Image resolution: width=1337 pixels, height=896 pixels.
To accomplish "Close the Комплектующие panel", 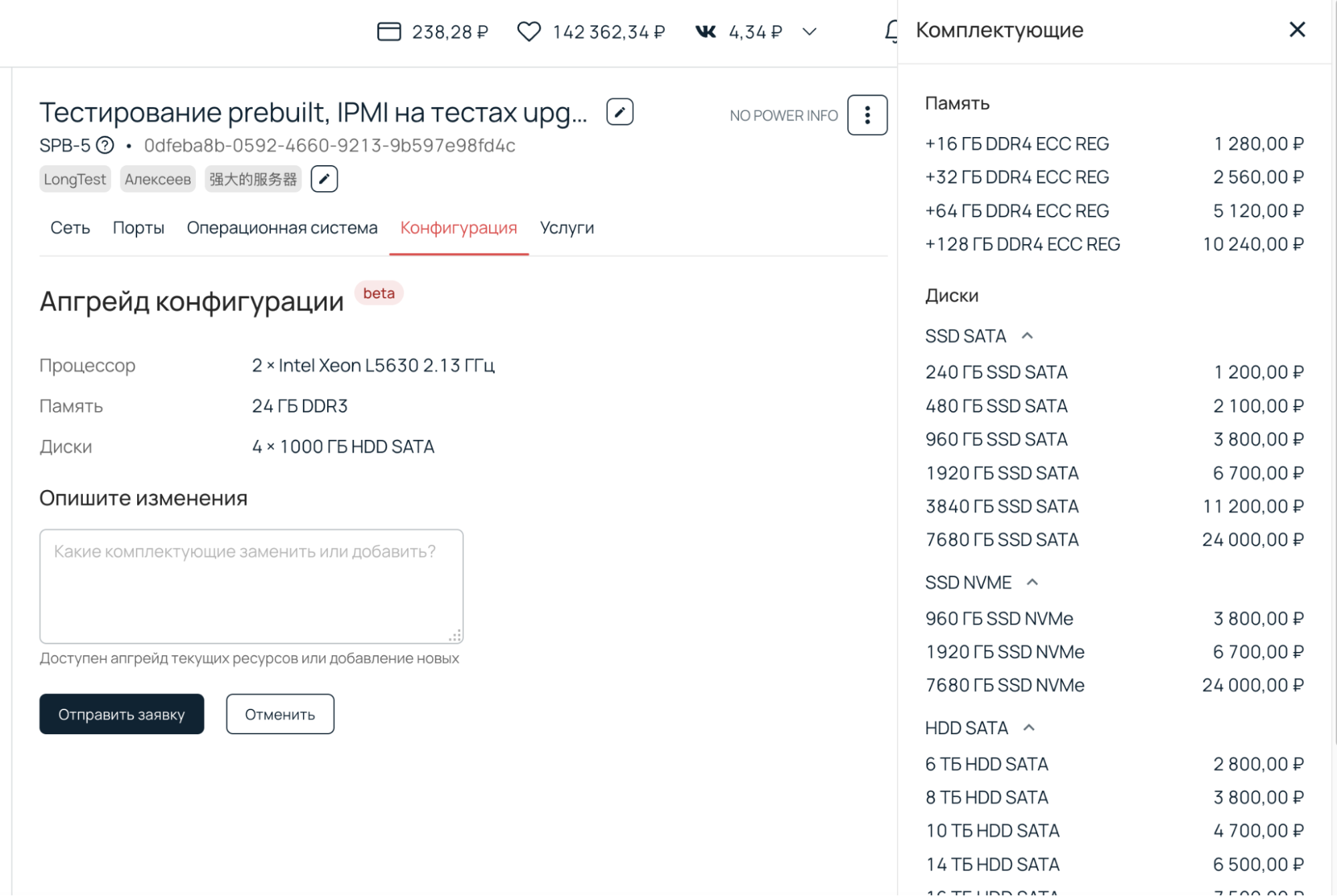I will tap(1296, 29).
